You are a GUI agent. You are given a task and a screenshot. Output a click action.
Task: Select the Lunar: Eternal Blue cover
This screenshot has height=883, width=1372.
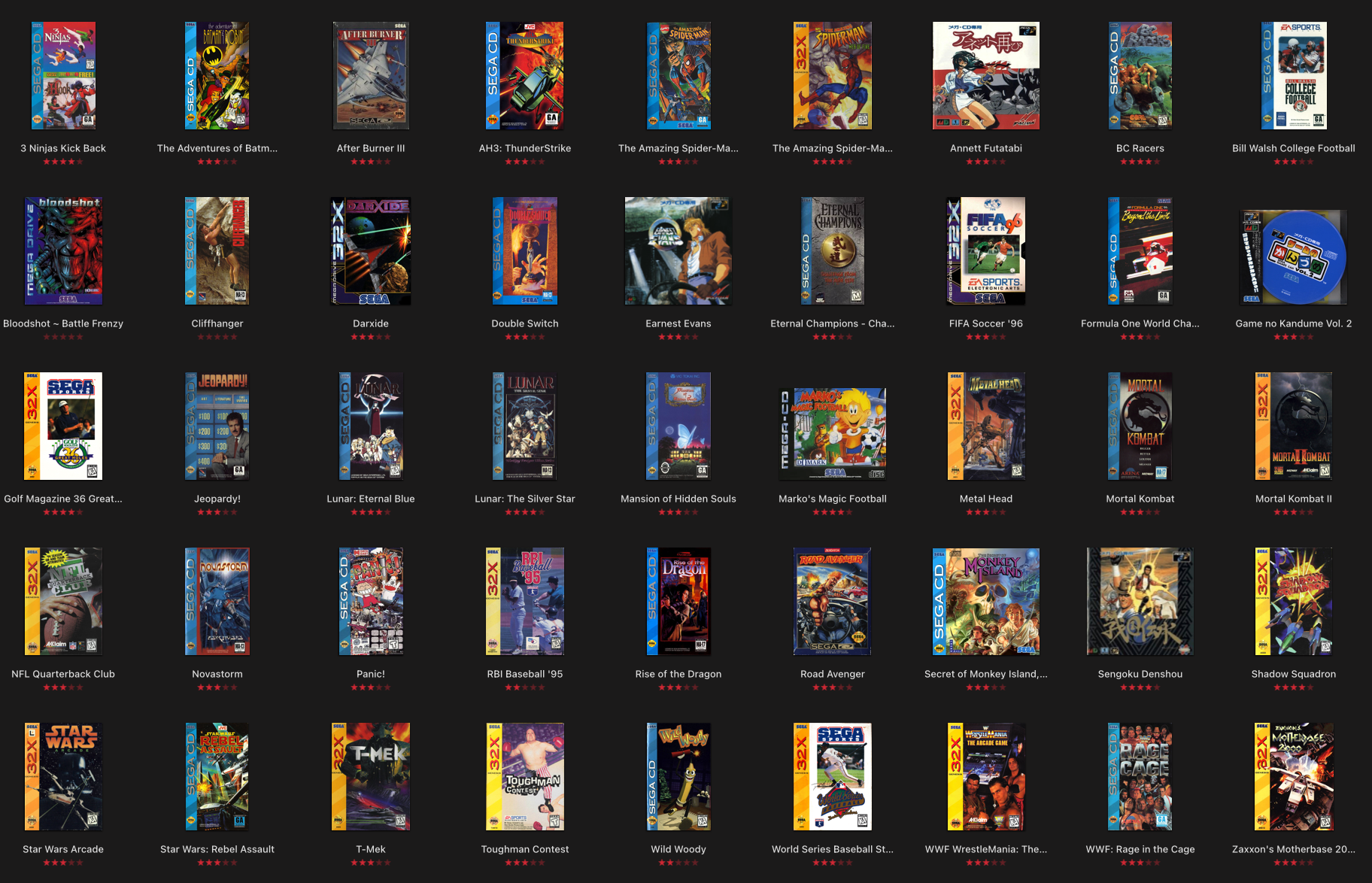coord(371,426)
